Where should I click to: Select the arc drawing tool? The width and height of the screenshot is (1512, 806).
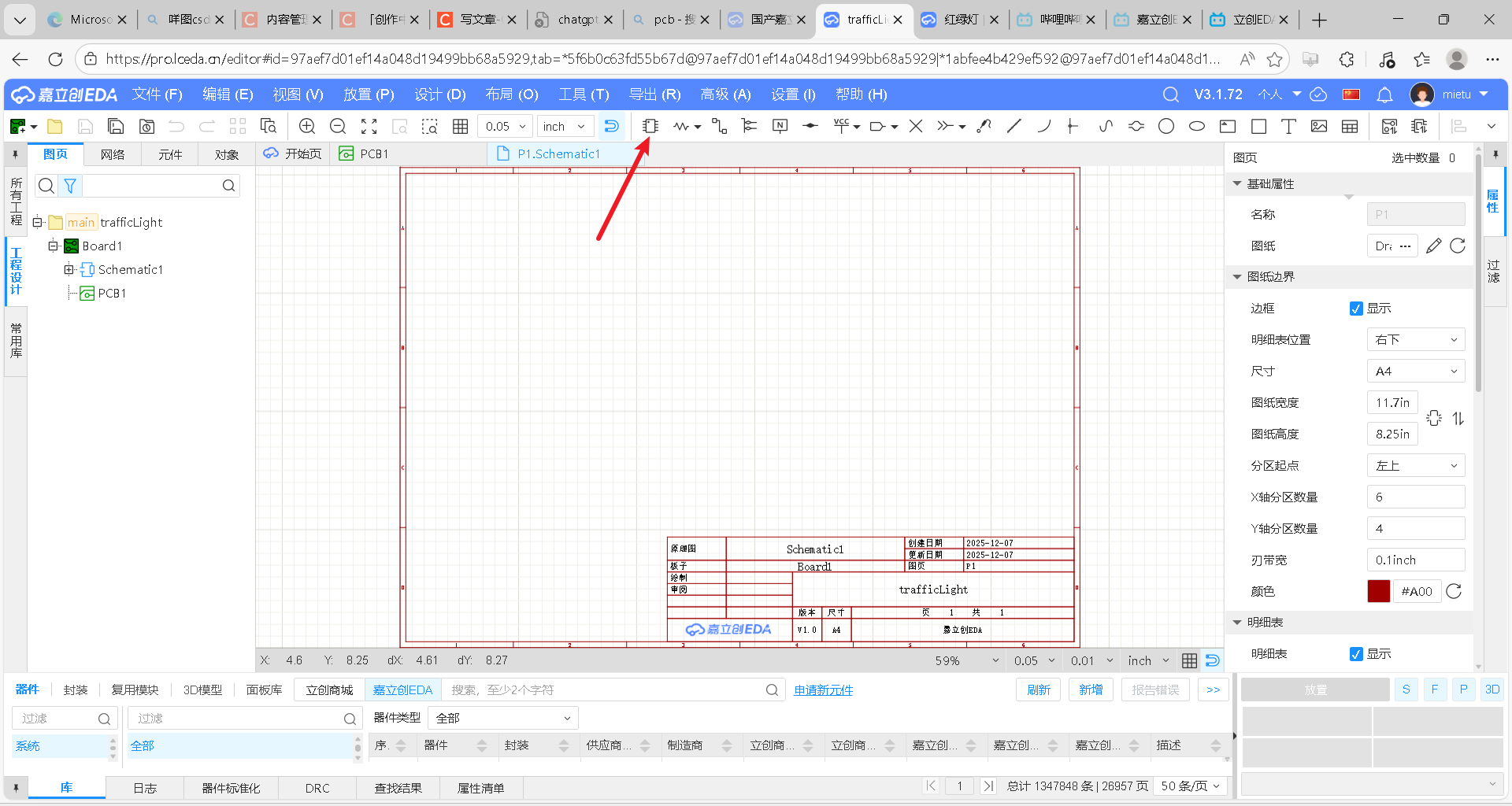pos(1044,126)
